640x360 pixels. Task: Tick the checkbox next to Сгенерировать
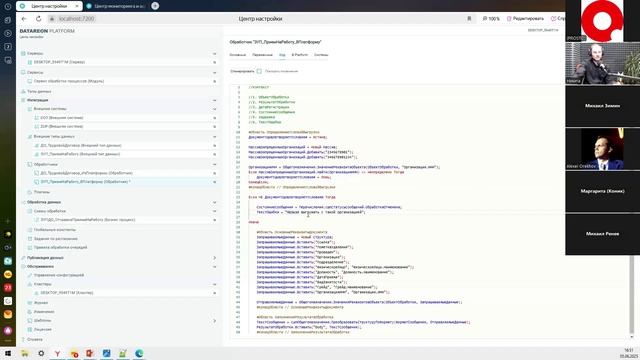click(259, 71)
